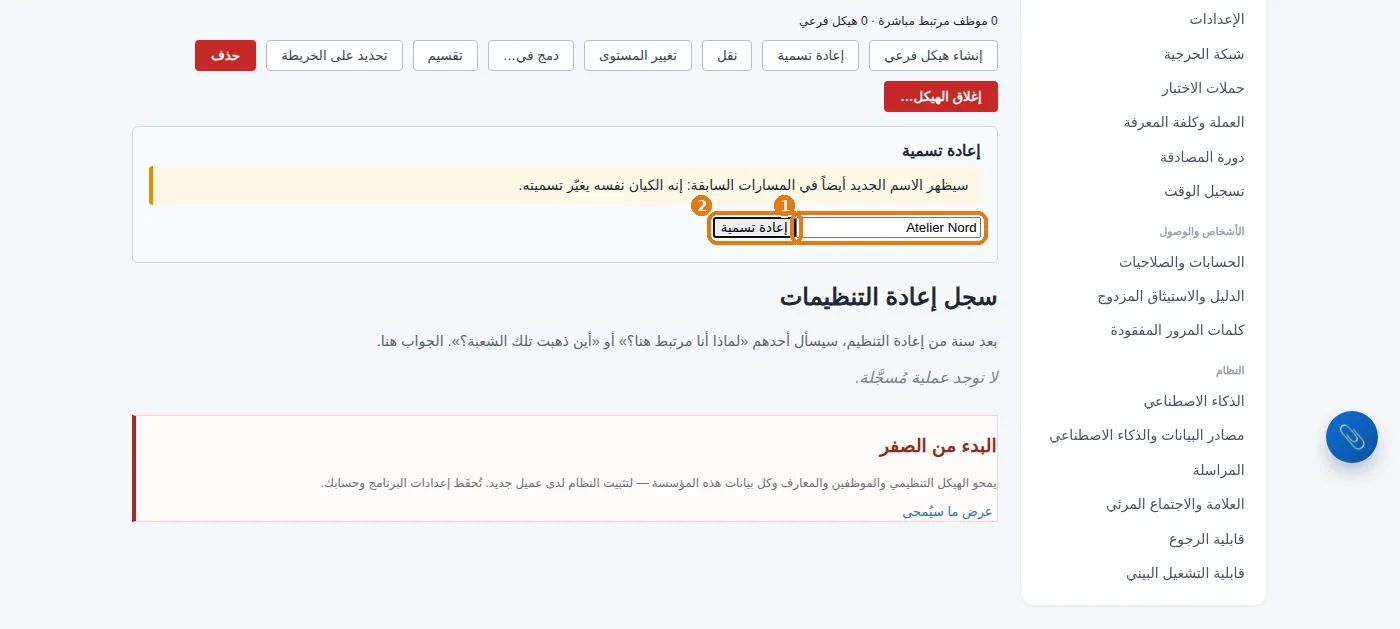The image size is (1400, 629).
Task: Click the سجل إعادة التنظيمات heading
Action: click(x=889, y=297)
